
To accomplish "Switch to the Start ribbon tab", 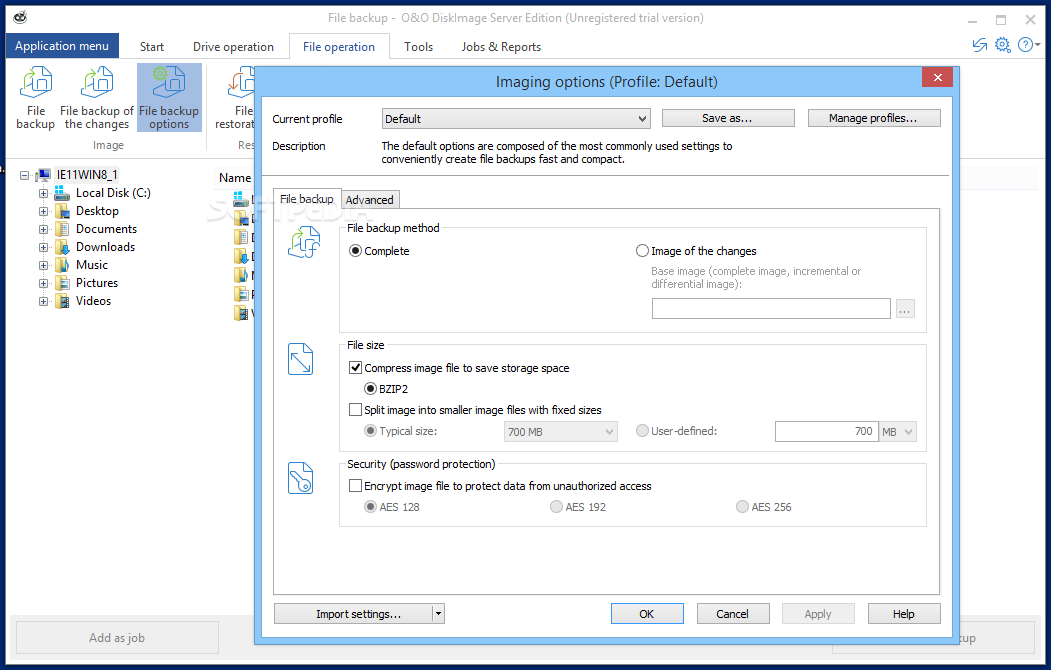I will pos(151,47).
